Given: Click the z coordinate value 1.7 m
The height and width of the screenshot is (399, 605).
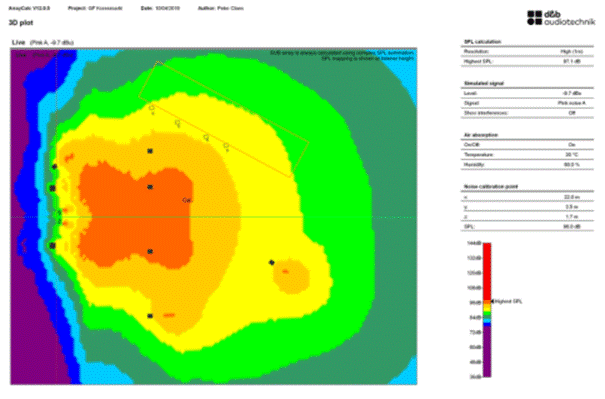Looking at the screenshot, I should point(572,217).
